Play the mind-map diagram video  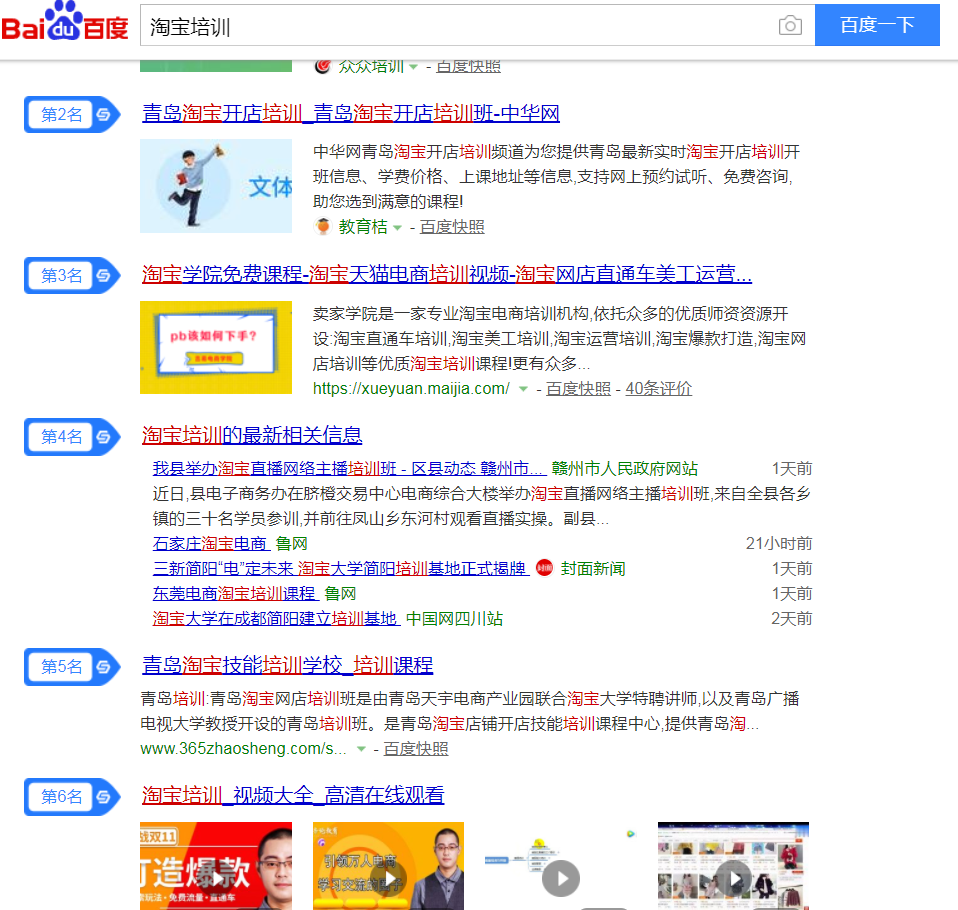tap(561, 865)
